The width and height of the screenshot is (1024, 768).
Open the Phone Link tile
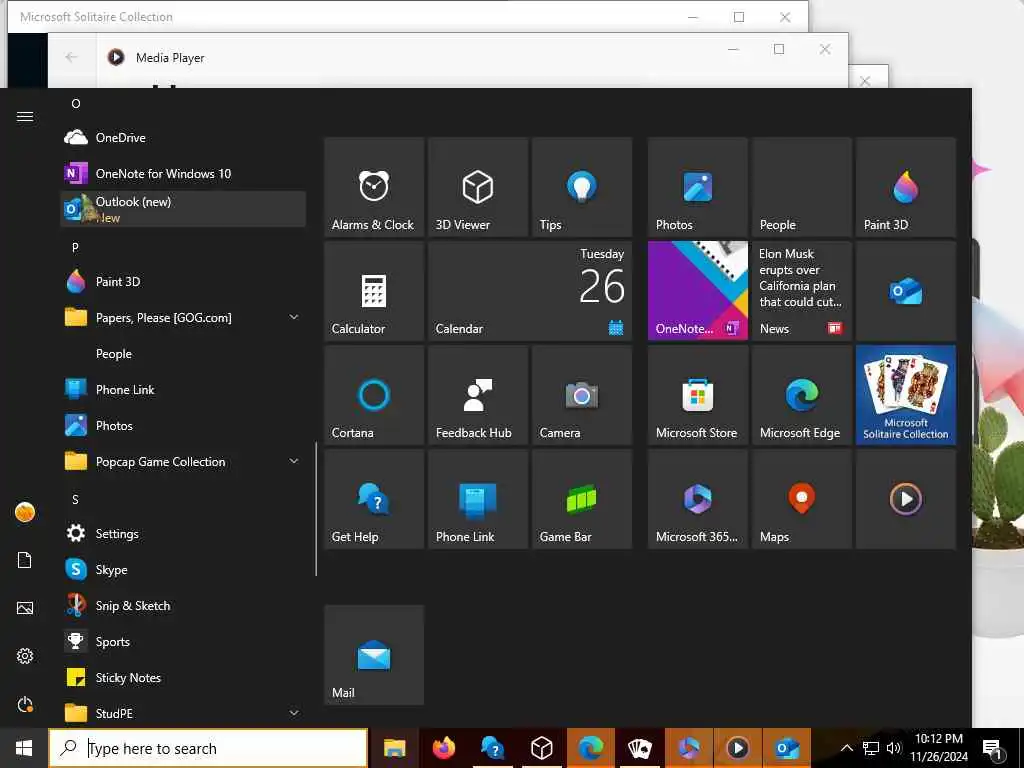pos(477,499)
